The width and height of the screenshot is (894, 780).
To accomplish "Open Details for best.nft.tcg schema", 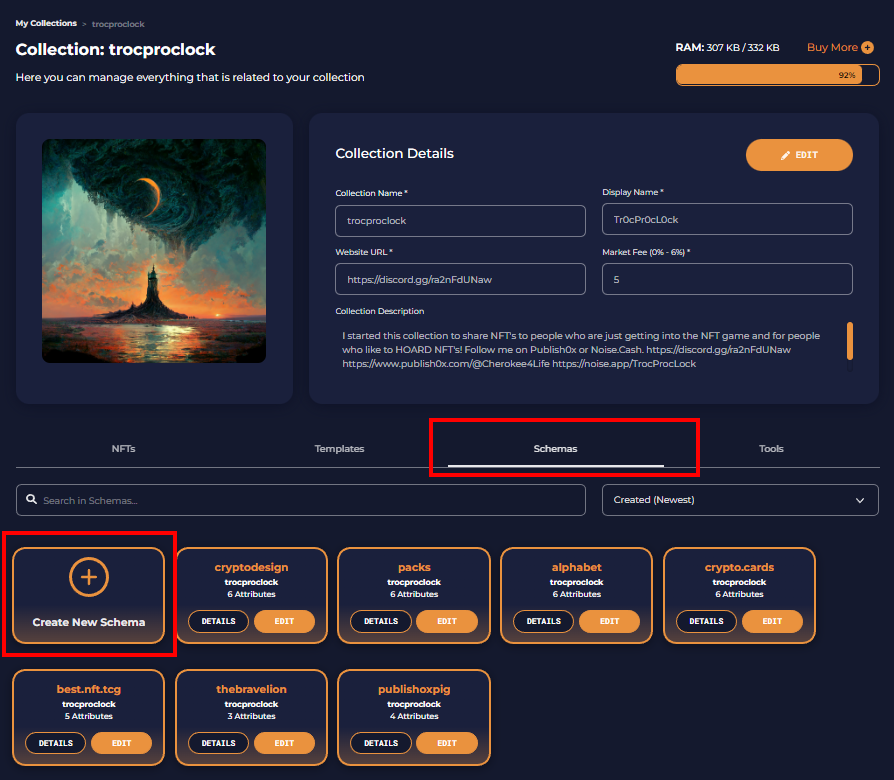I will 55,744.
